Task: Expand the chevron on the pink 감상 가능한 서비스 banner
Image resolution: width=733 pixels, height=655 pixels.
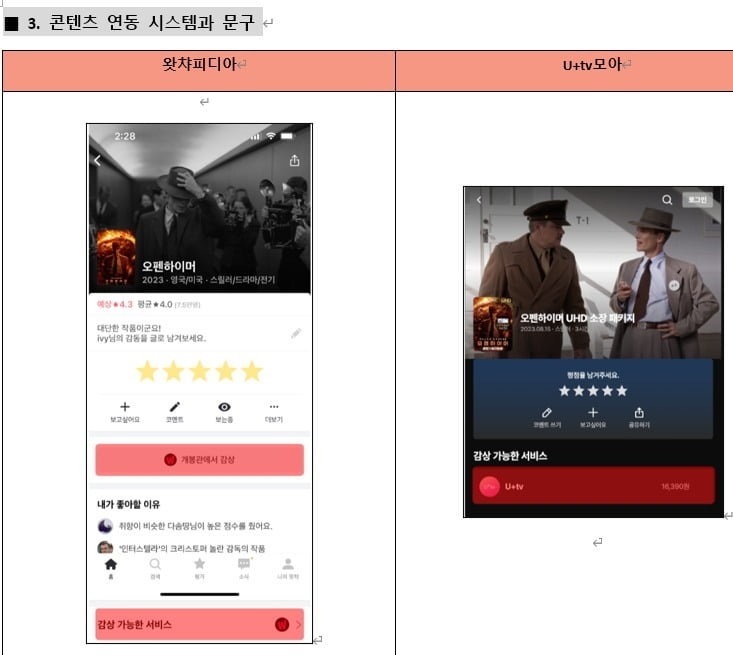Action: (x=298, y=624)
